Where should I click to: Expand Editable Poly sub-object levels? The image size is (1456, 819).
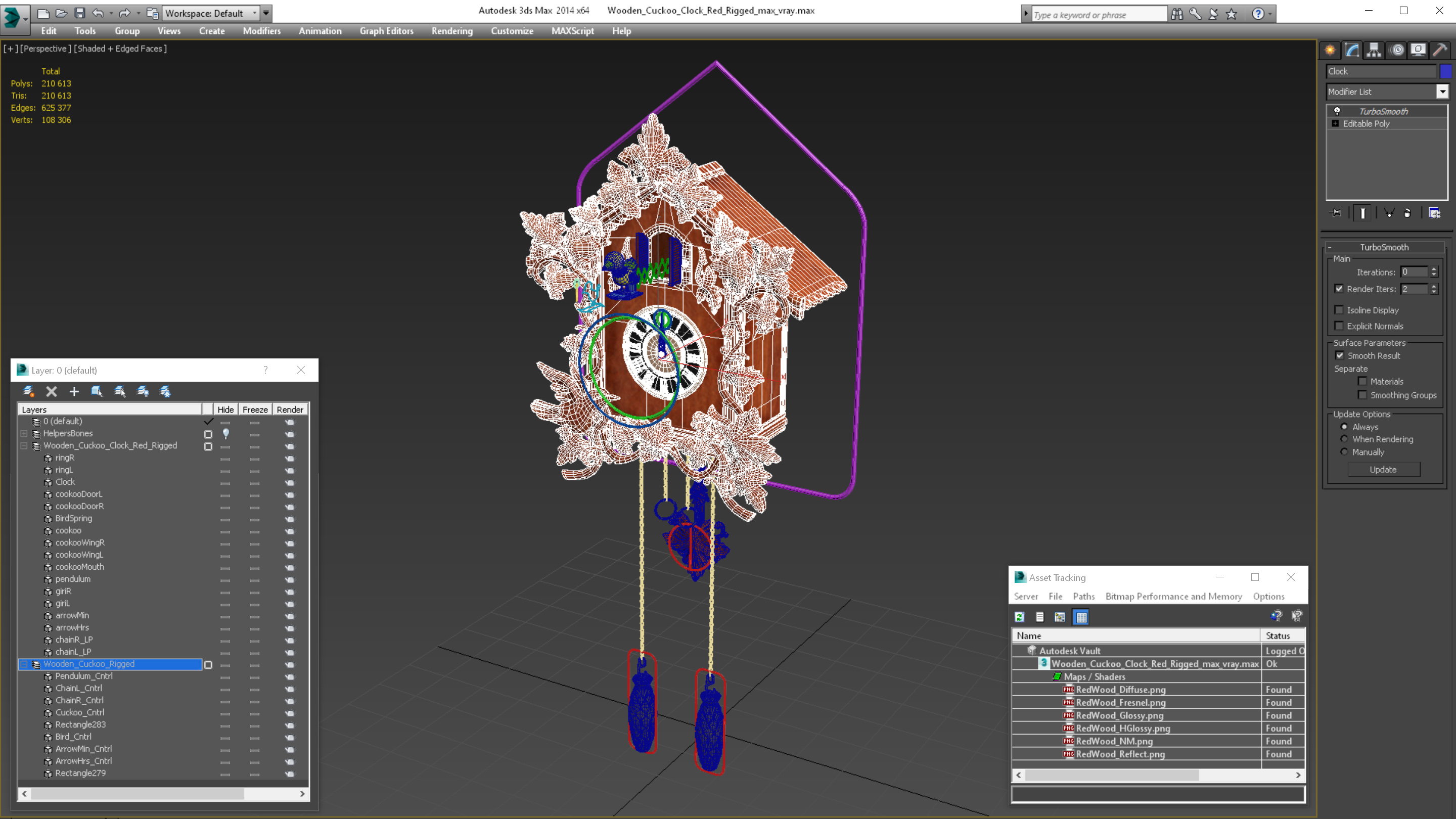pos(1335,123)
